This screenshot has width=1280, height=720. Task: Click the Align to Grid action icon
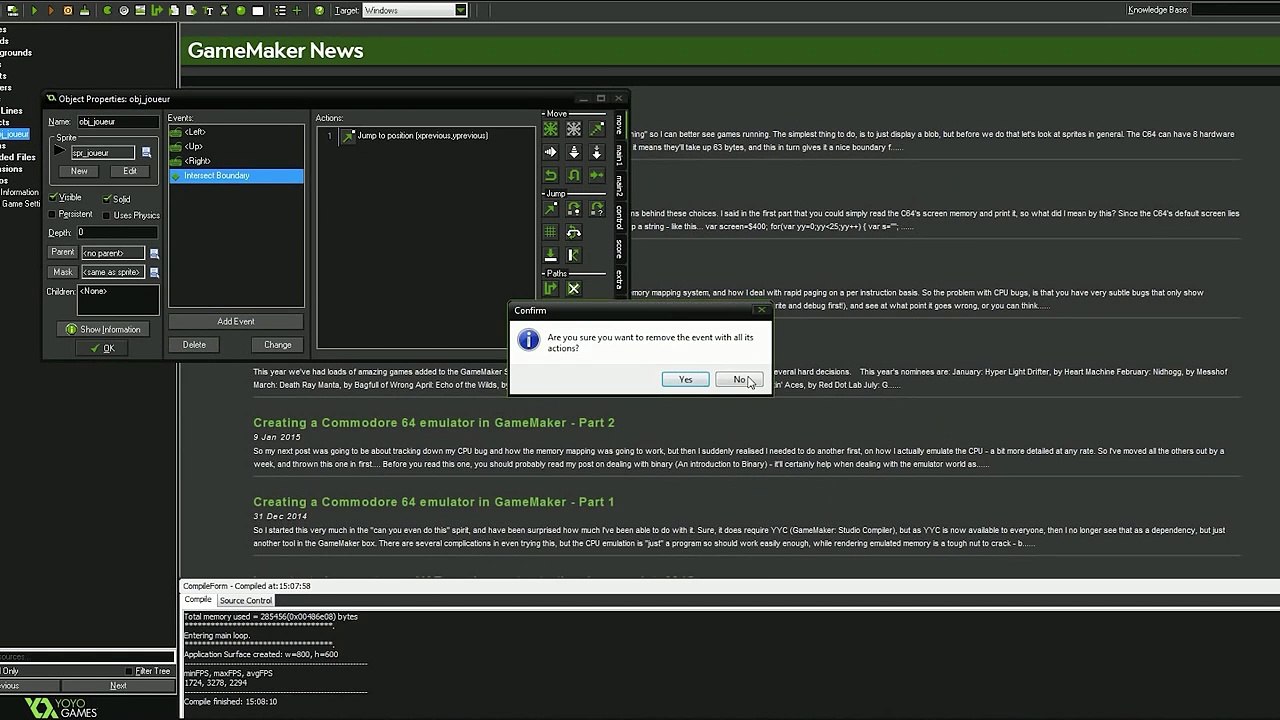550,232
